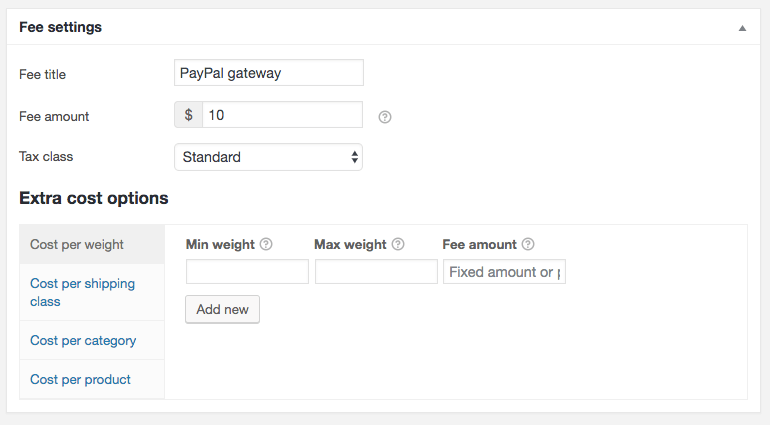Focus the Fee title input field

[x=269, y=73]
